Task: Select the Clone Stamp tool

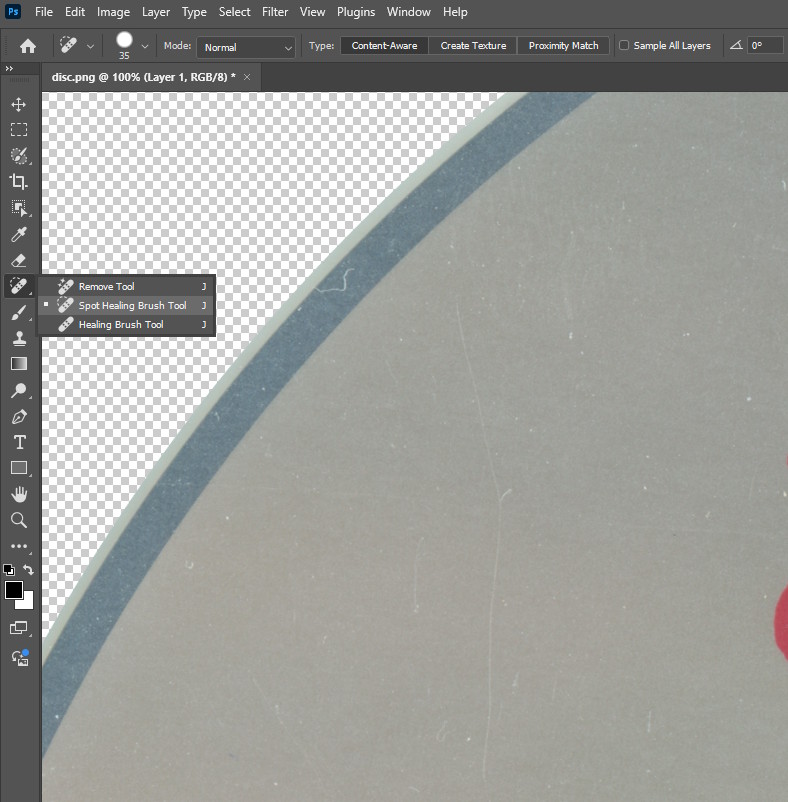Action: tap(19, 338)
